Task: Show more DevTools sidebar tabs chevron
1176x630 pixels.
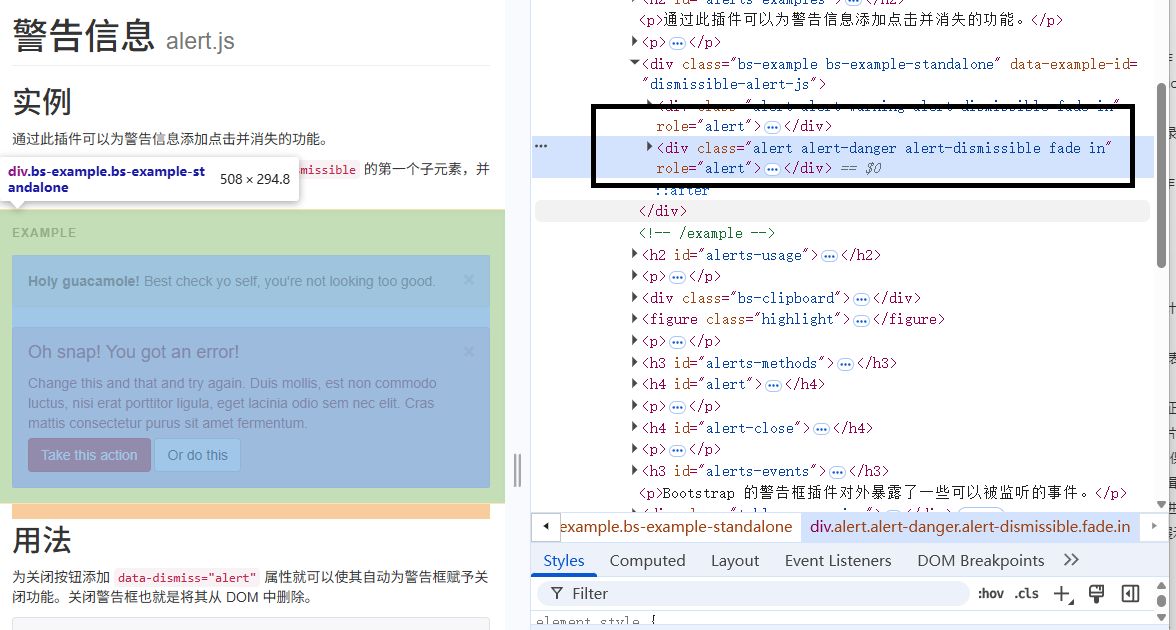Action: tap(1071, 560)
